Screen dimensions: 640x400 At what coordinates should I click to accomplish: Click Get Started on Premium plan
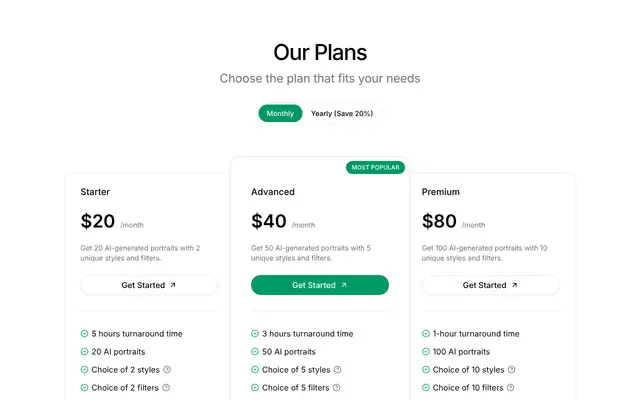490,285
